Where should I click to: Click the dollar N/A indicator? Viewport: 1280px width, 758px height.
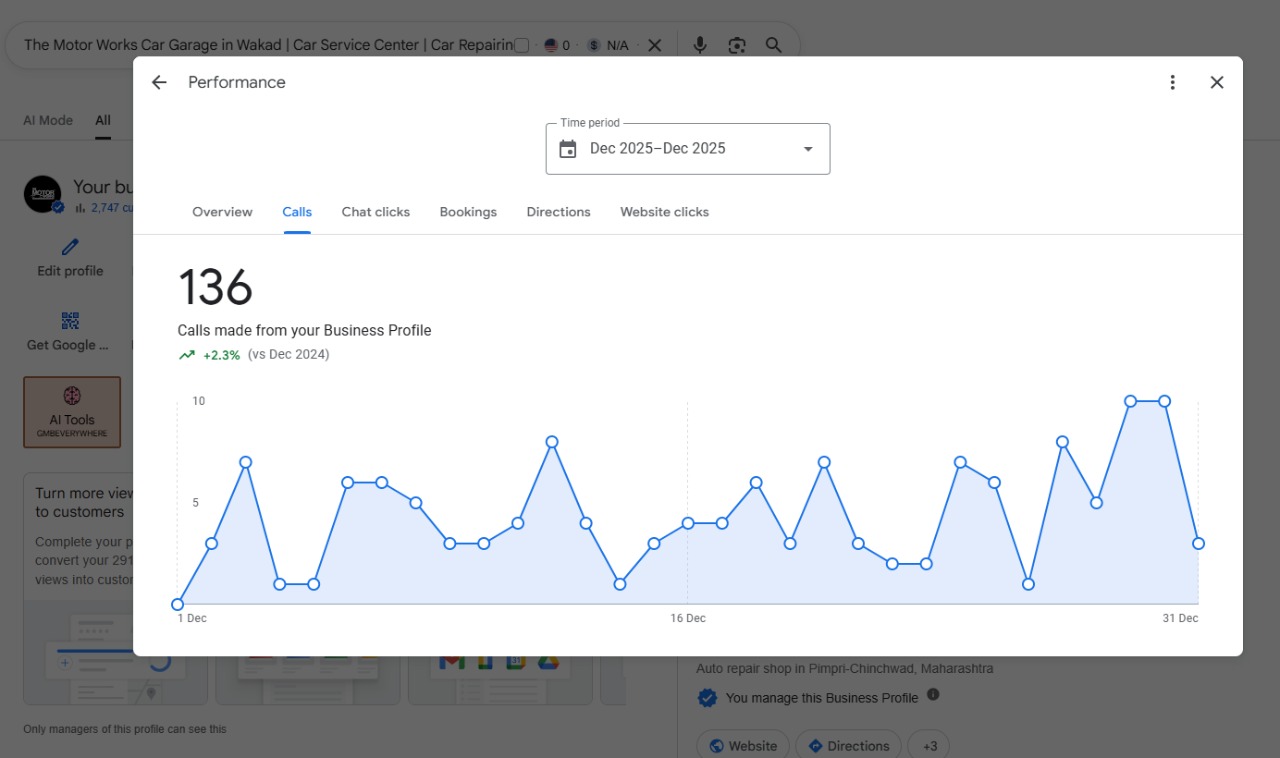(x=608, y=45)
